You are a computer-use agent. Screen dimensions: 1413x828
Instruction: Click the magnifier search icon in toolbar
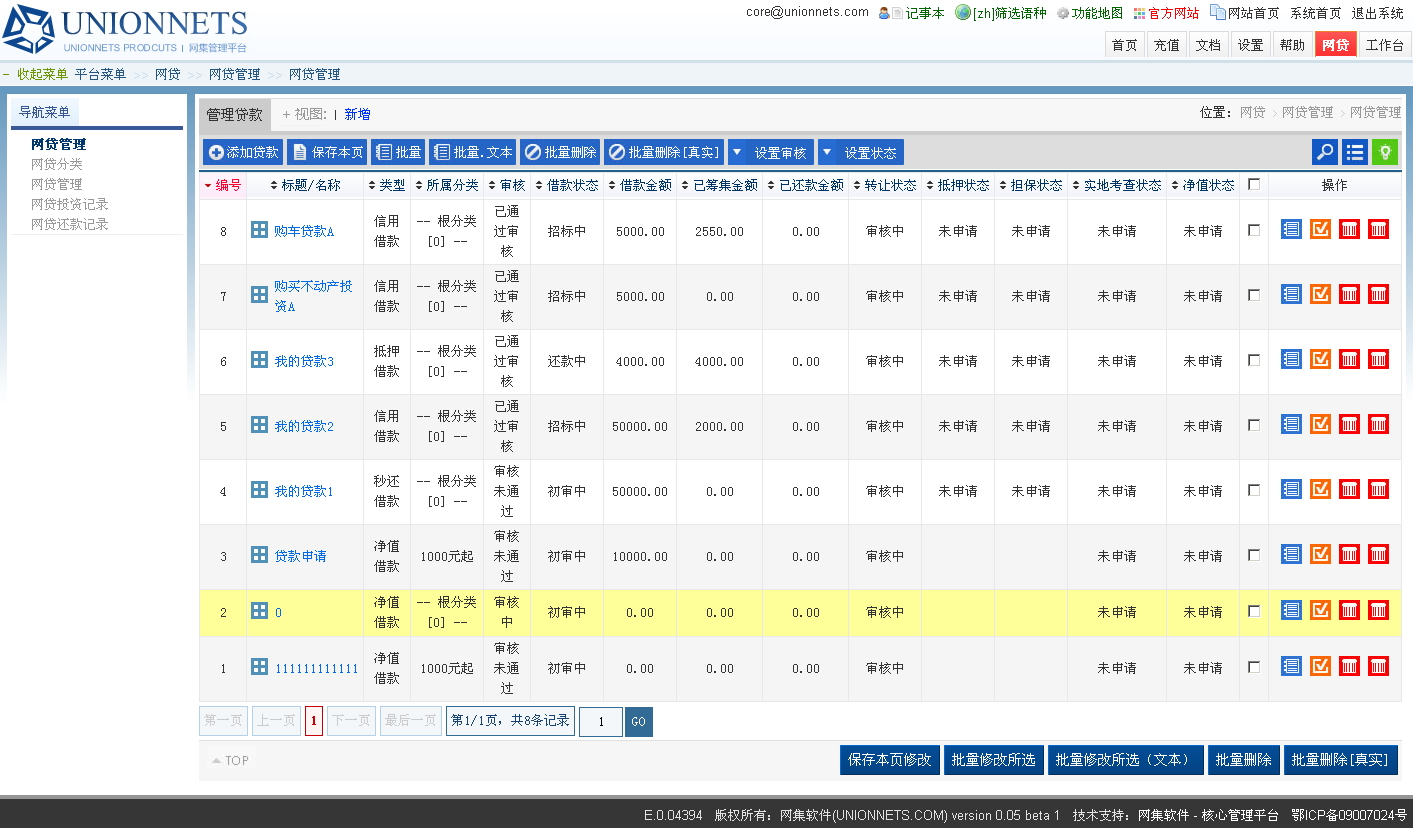(x=1325, y=152)
